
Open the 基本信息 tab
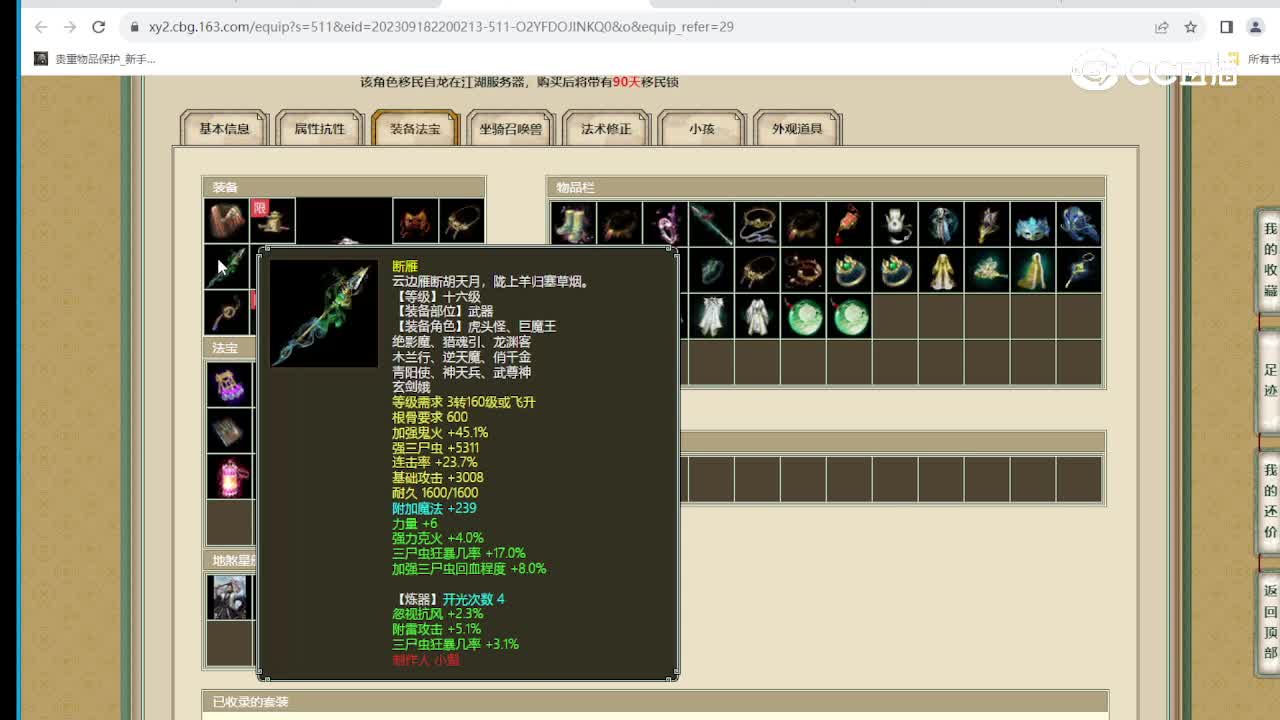pos(224,129)
